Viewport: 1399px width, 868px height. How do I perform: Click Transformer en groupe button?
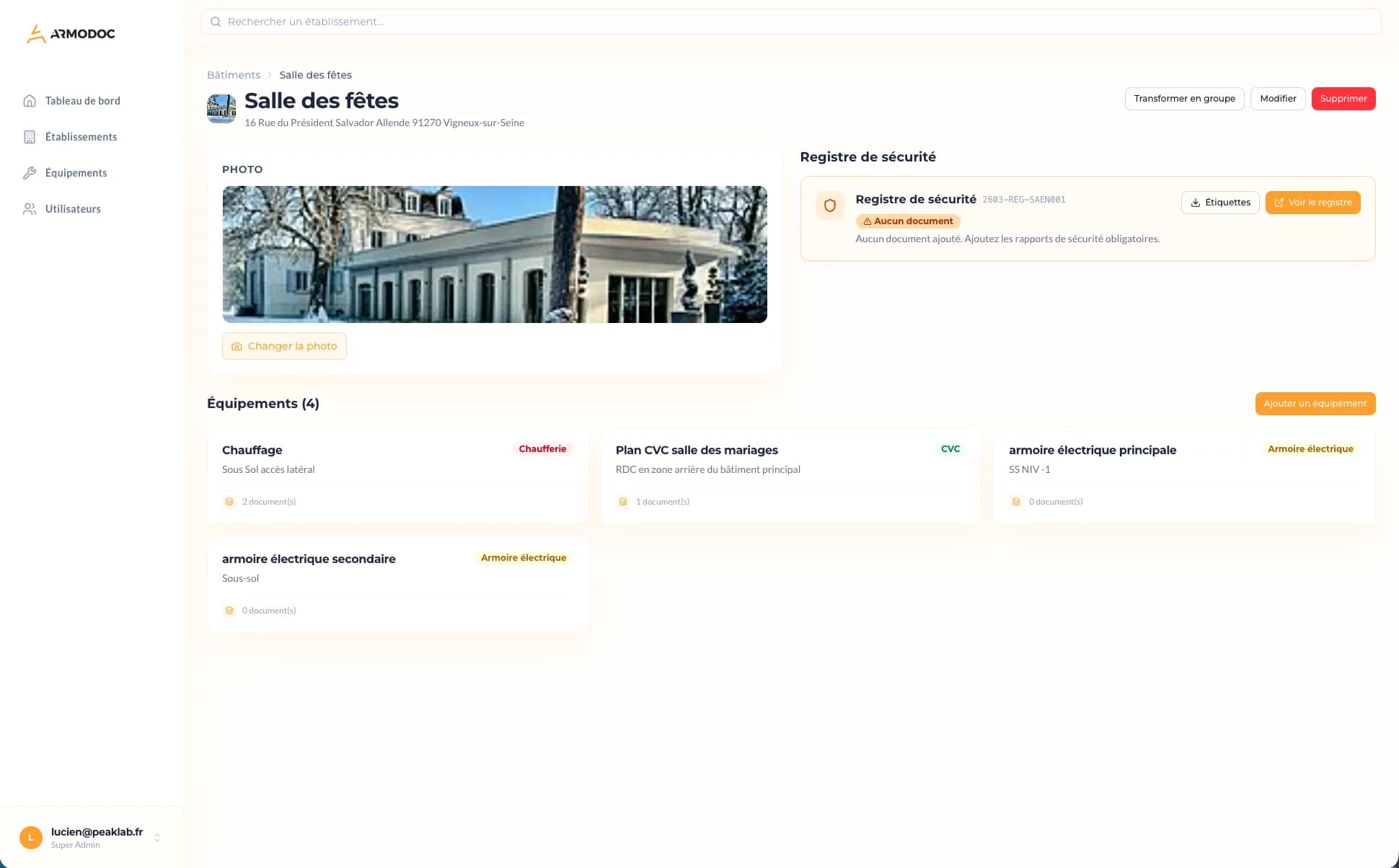click(1184, 99)
